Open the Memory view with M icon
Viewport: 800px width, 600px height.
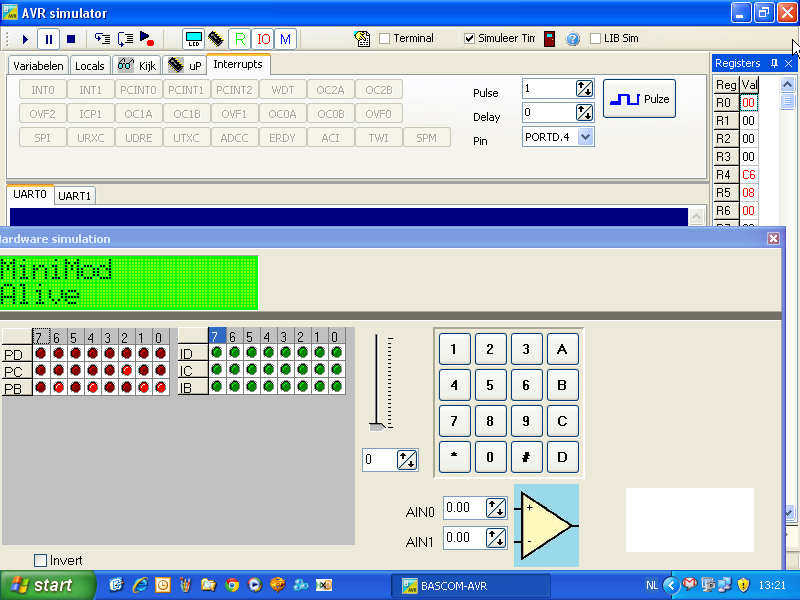286,39
